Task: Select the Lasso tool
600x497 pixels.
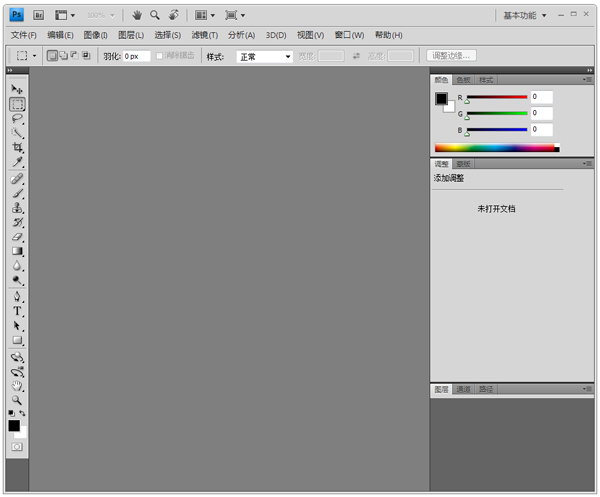Action: tap(17, 118)
